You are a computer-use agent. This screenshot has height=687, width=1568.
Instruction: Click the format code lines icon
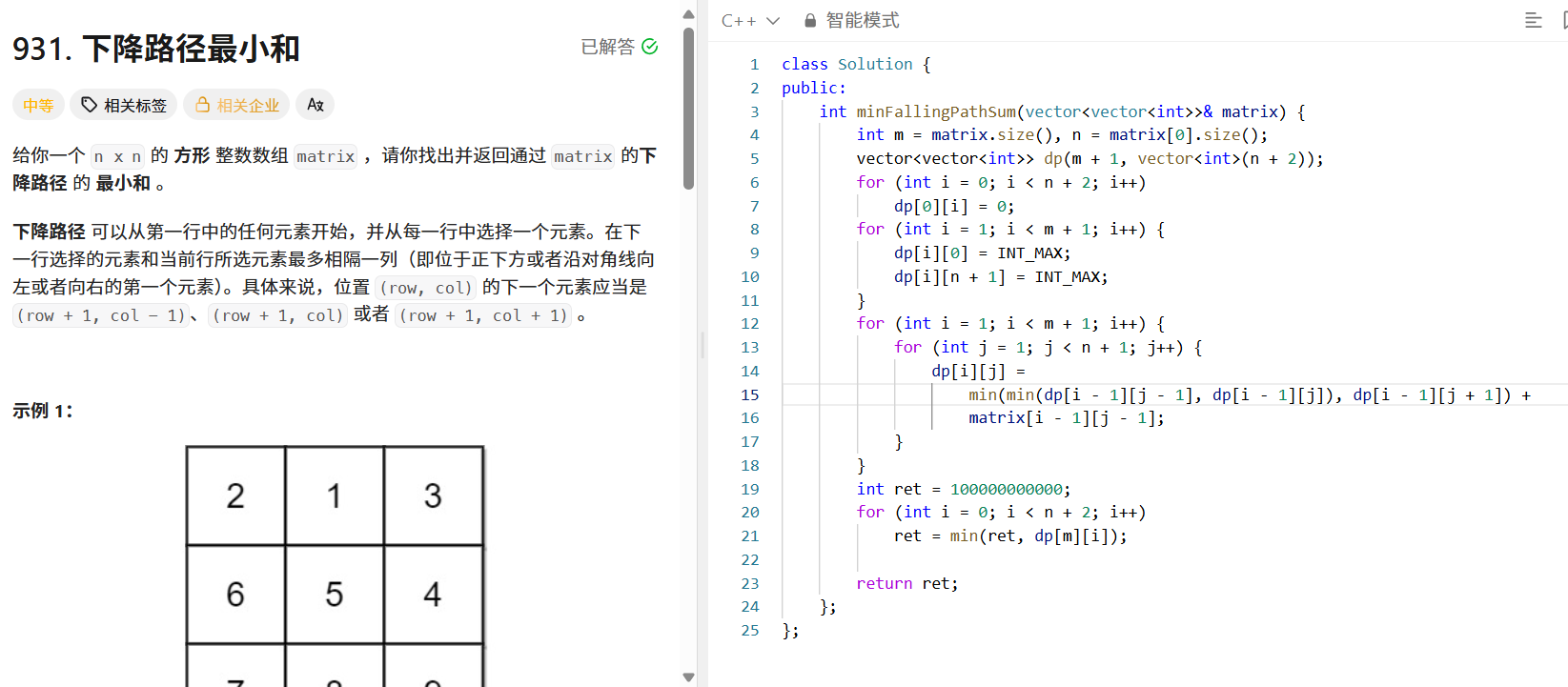point(1534,20)
